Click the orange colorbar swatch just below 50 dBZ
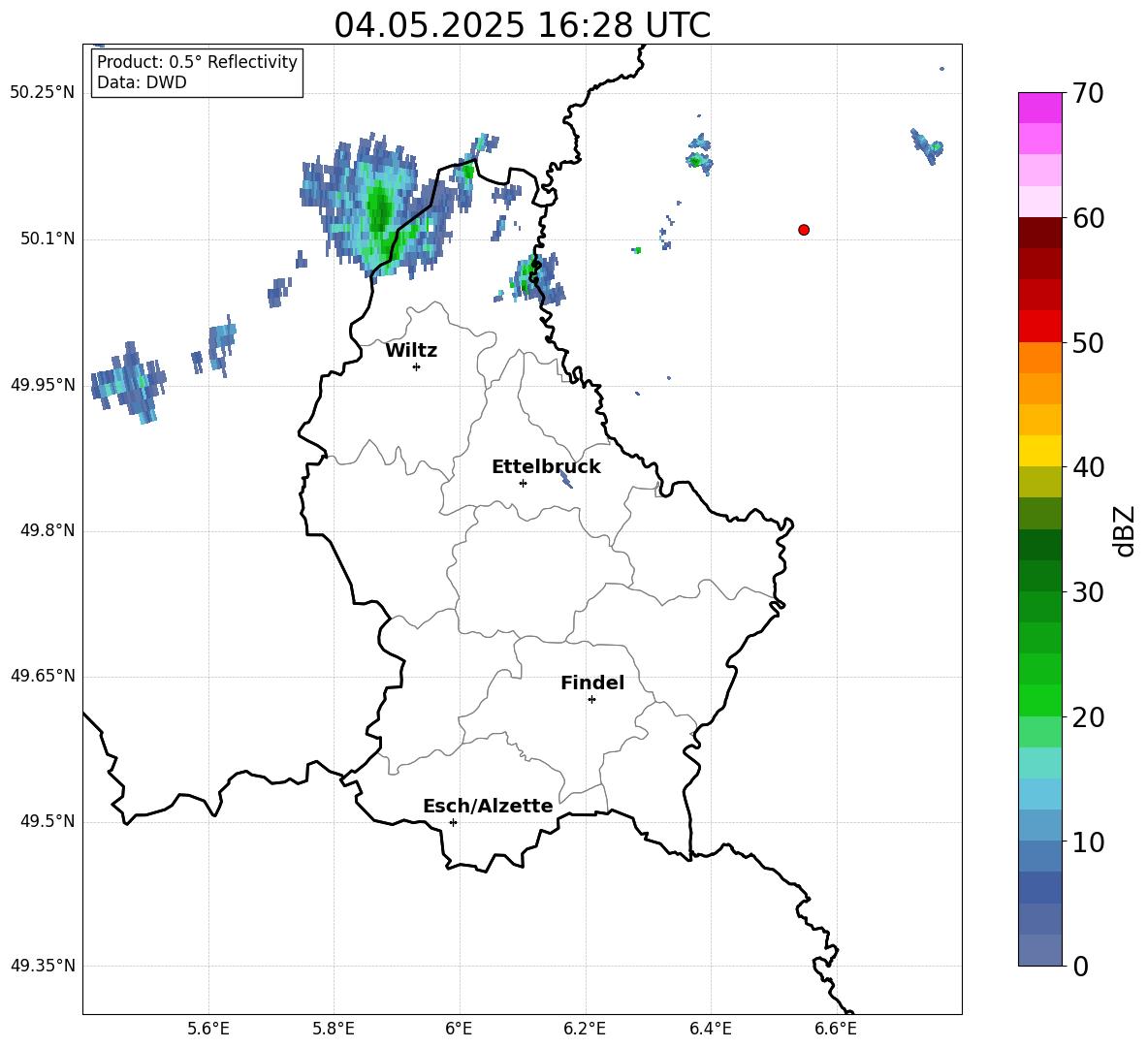Viewport: 1148px width, 1048px height. (1039, 358)
